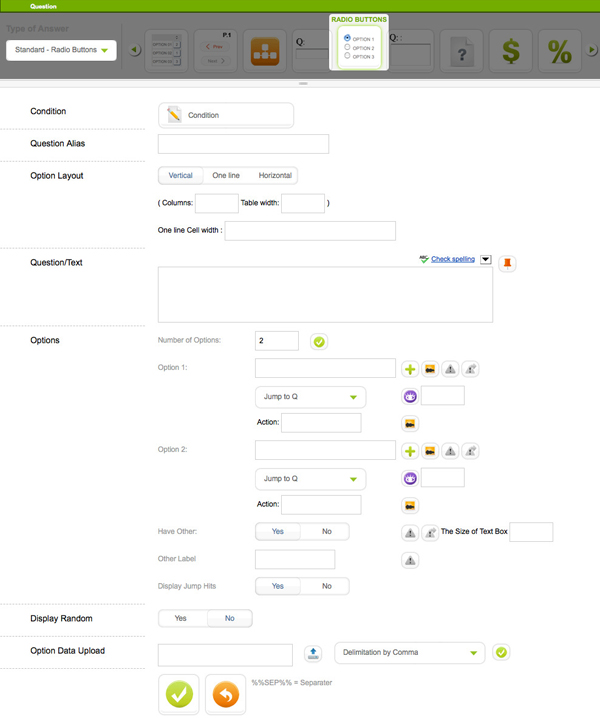Confirm number of options with green check
Image resolution: width=600 pixels, height=718 pixels.
point(319,342)
